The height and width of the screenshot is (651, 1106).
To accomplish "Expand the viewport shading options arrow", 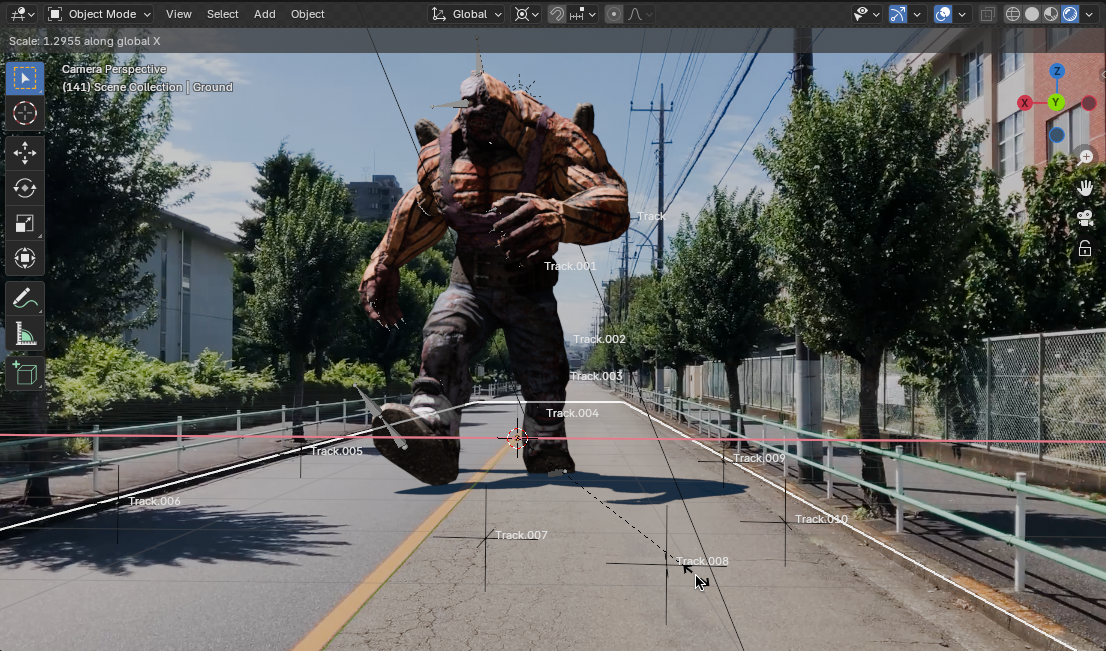I will 1090,14.
